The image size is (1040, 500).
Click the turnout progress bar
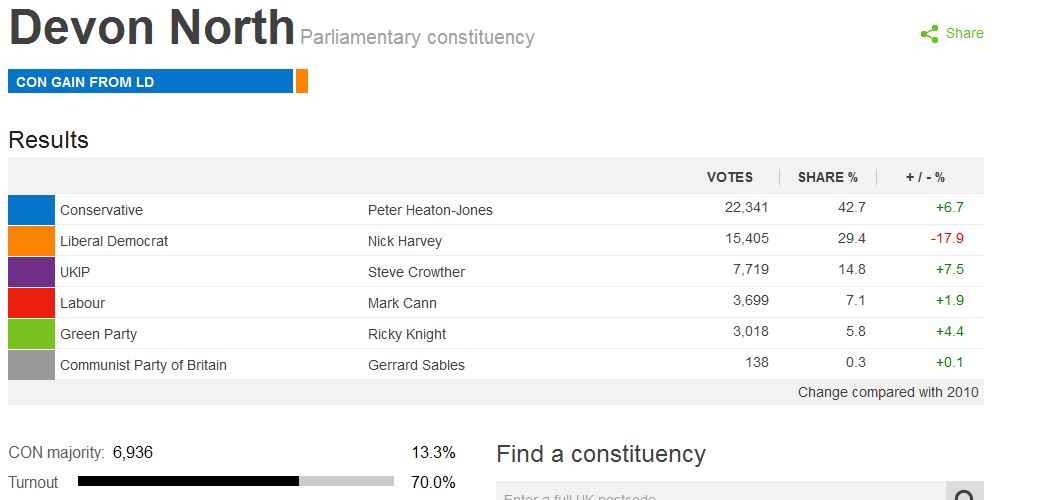[x=235, y=482]
